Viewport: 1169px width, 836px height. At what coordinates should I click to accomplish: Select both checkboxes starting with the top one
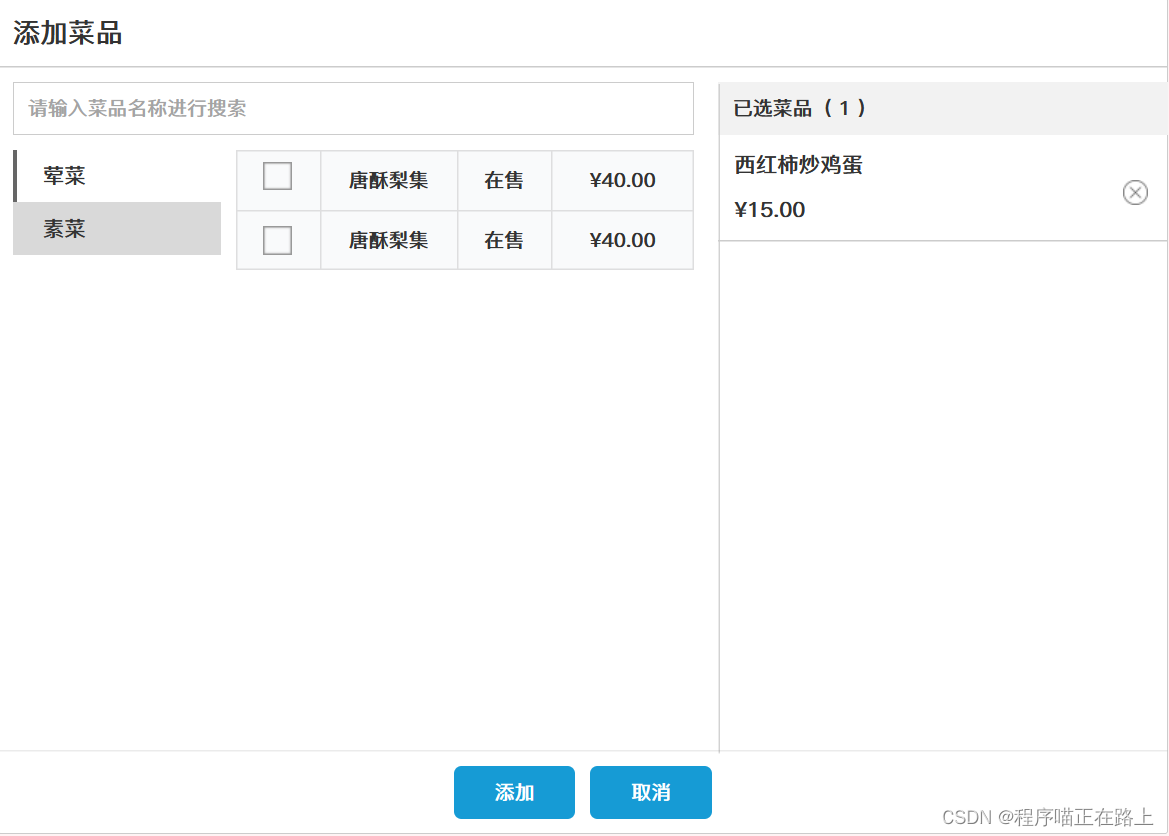[277, 179]
